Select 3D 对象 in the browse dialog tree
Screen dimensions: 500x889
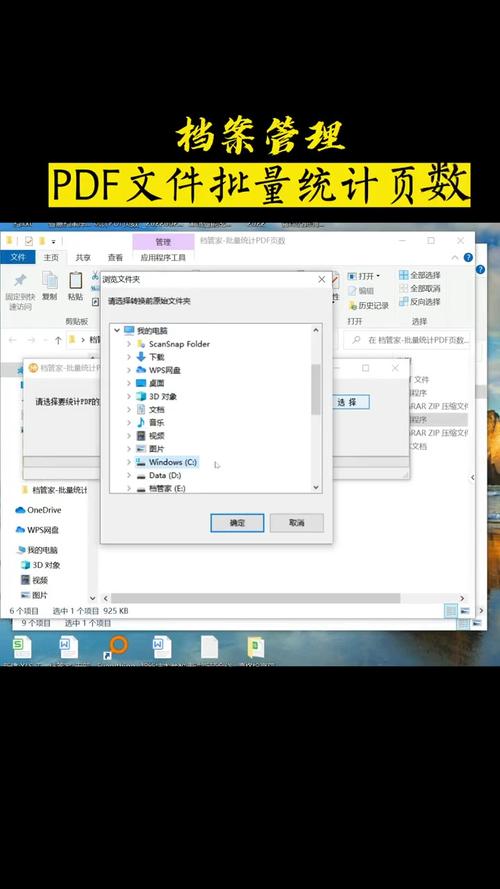click(x=163, y=396)
